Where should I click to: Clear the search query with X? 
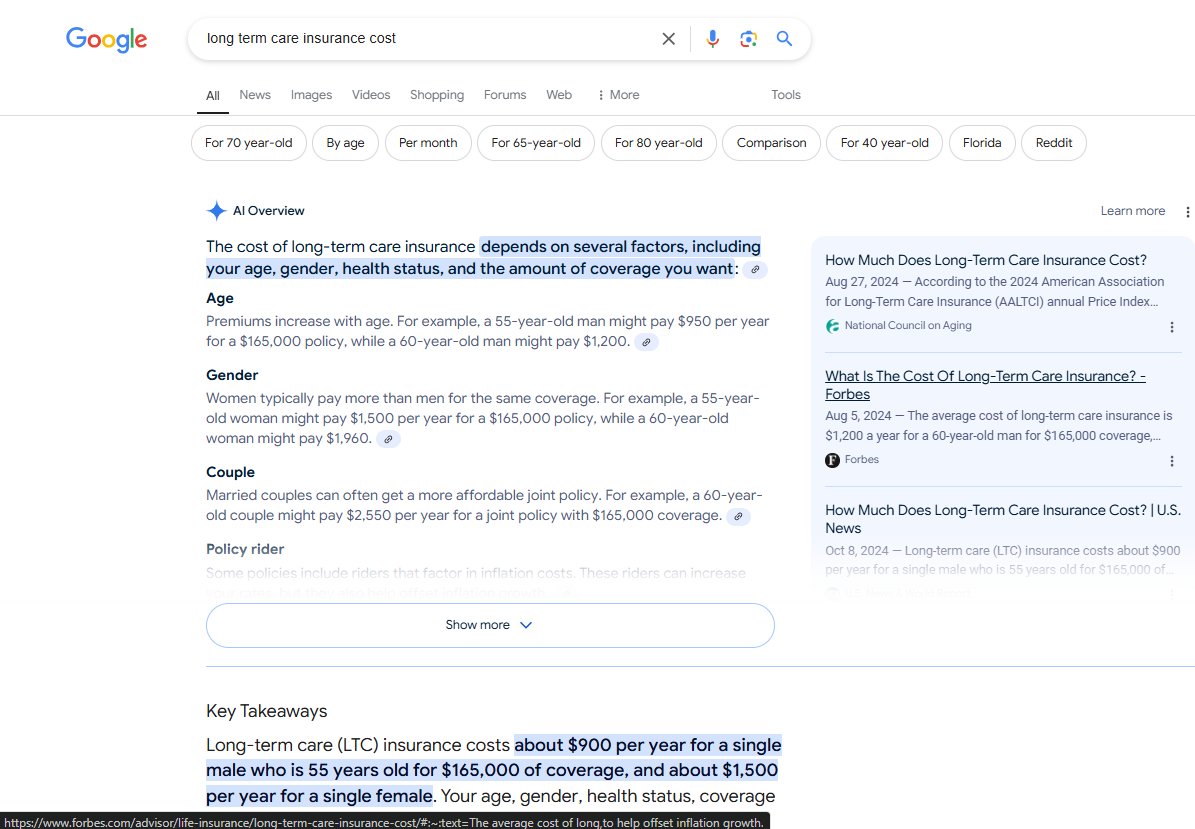pyautogui.click(x=668, y=39)
